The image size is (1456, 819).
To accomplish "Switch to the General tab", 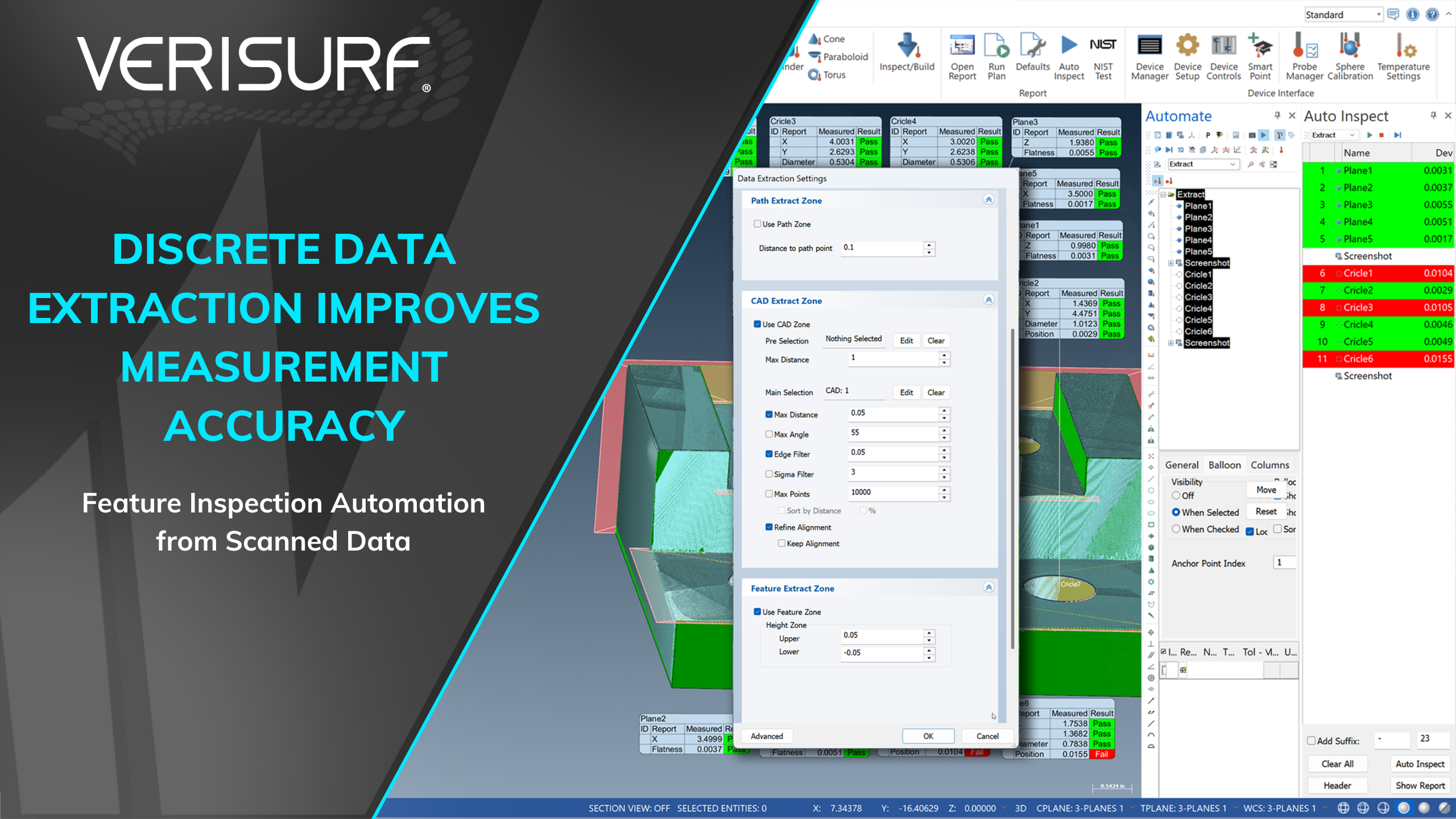I will point(1181,465).
